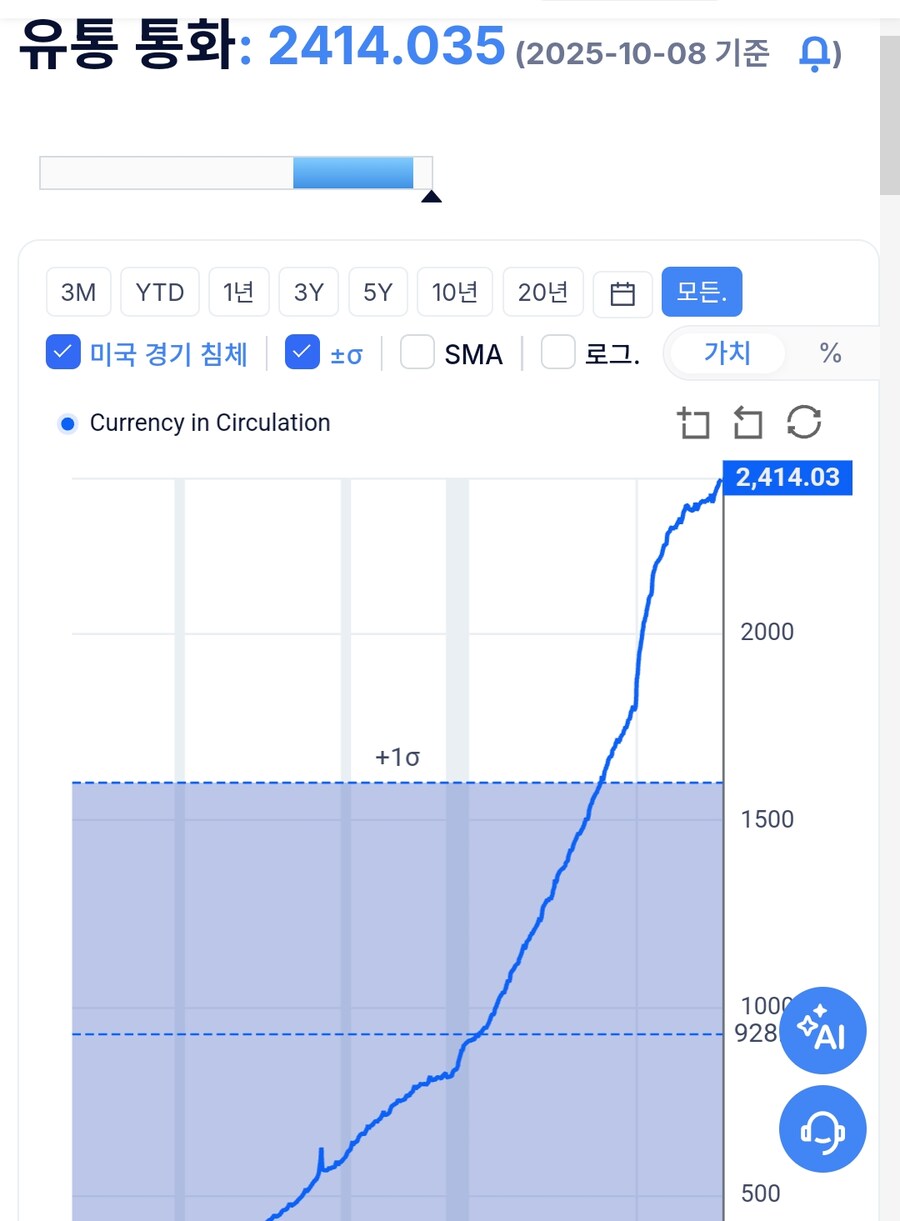Enable the 로그. log scale checkbox
900x1221 pixels.
[558, 353]
